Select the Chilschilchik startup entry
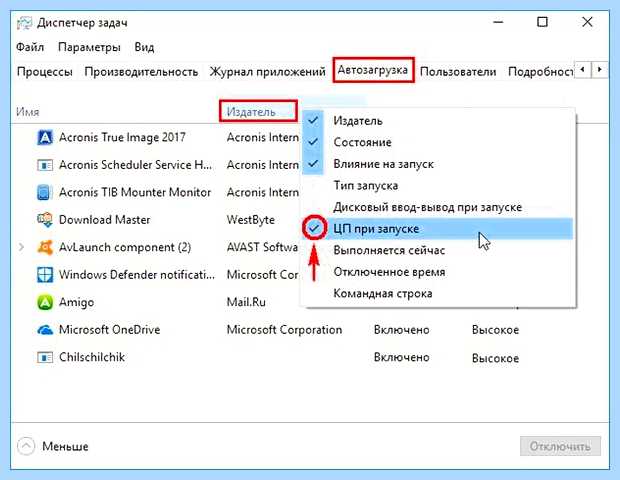This screenshot has height=480, width=620. pyautogui.click(x=92, y=357)
